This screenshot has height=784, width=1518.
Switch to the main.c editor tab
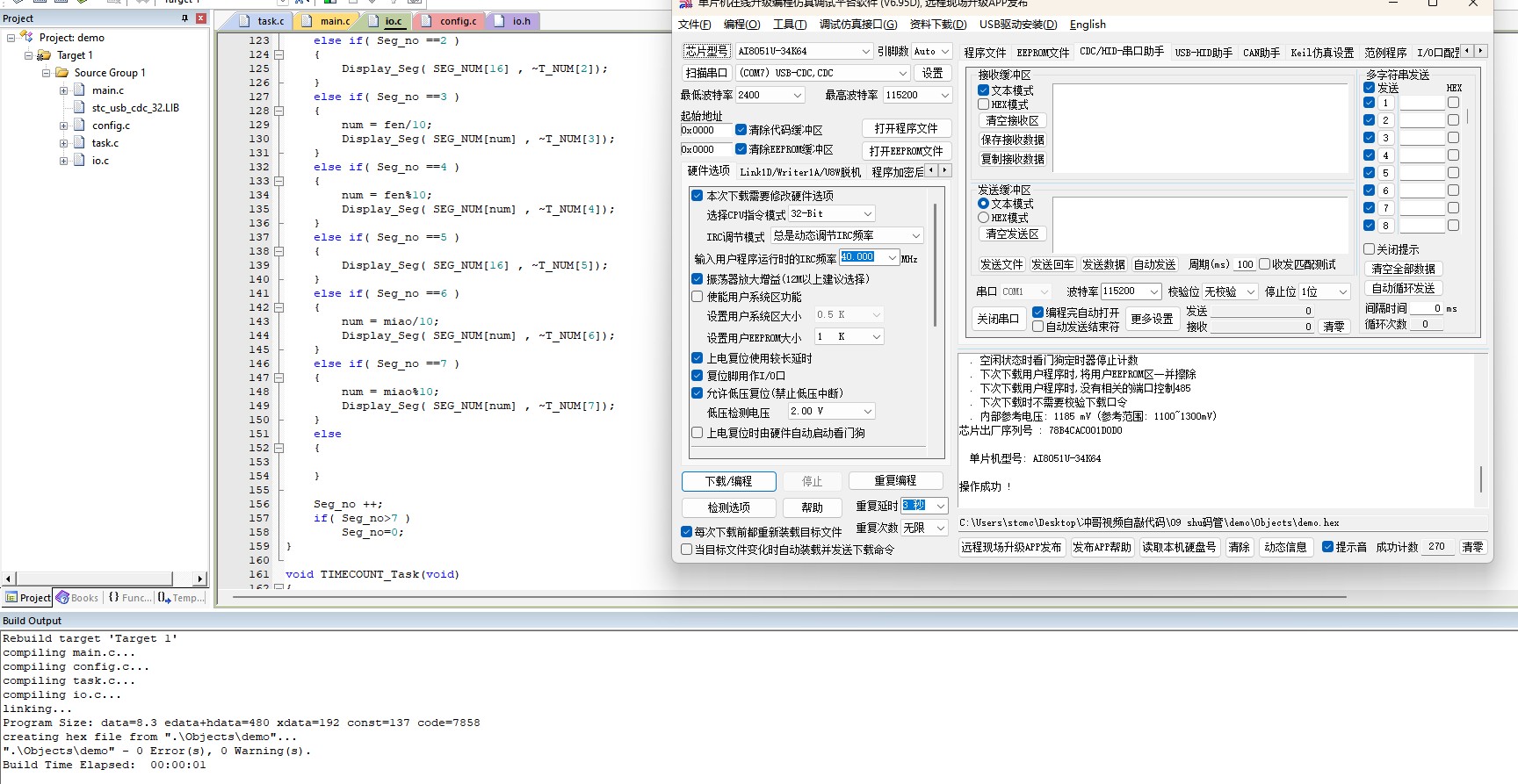(x=335, y=21)
